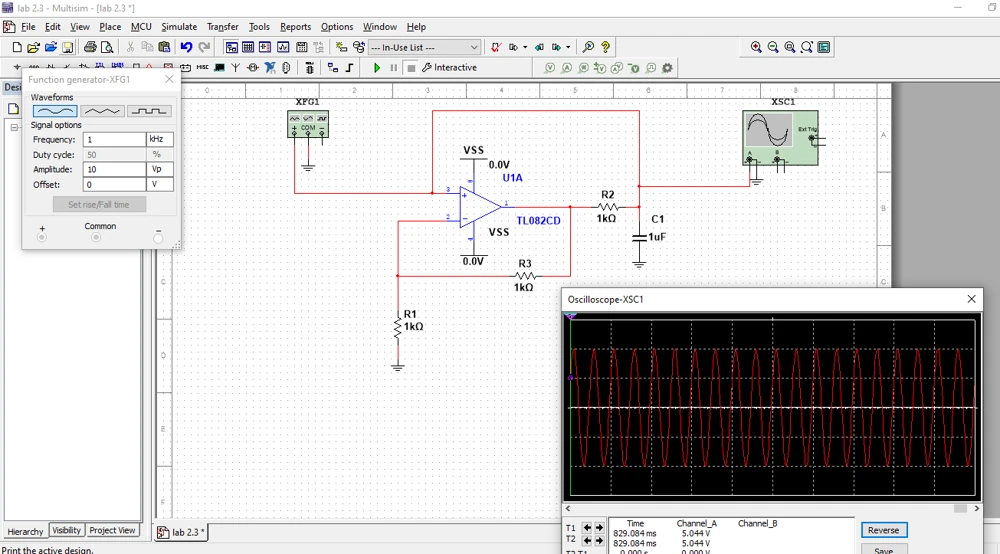Open the Spreadsheet view icon
Viewport: 1000px width, 554px height.
click(x=248, y=47)
